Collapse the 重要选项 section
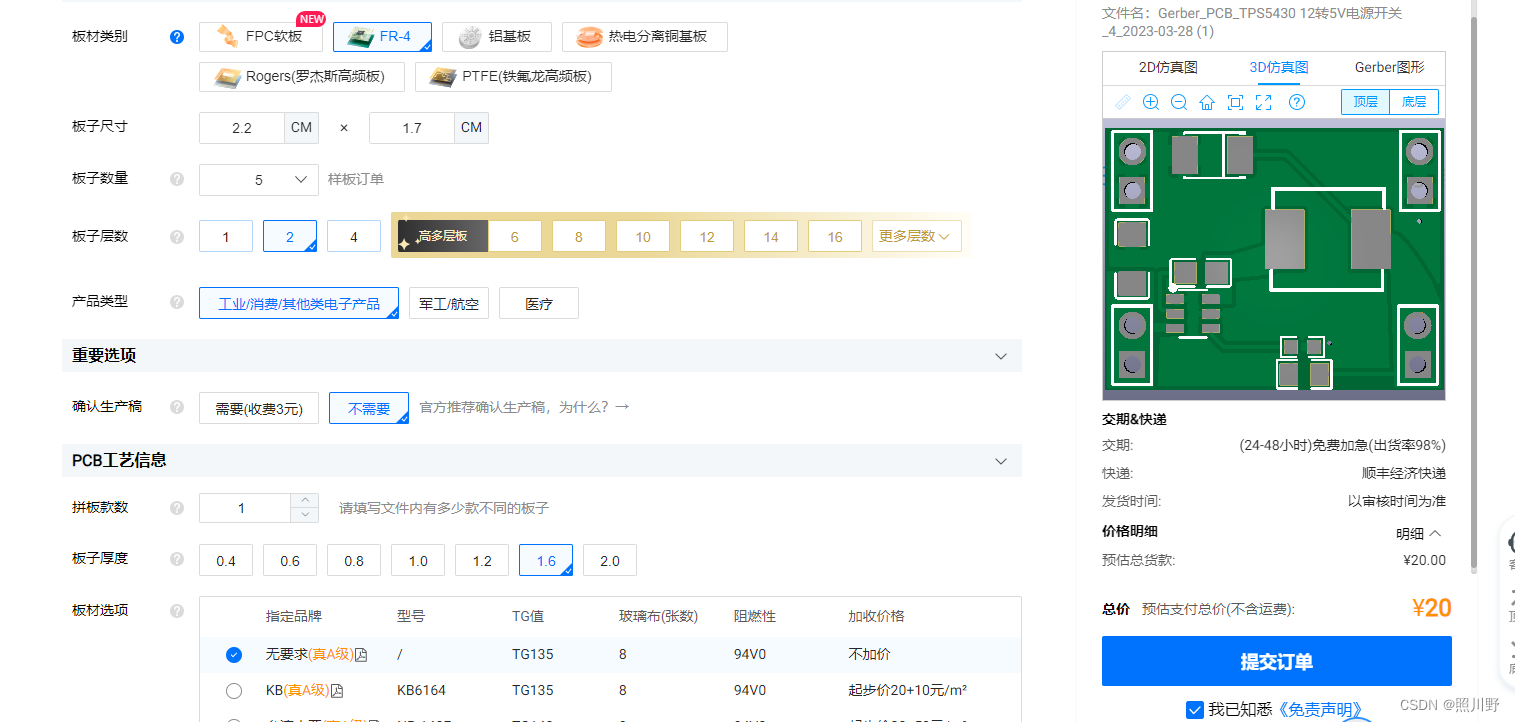This screenshot has width=1515, height=722. pyautogui.click(x=1001, y=357)
